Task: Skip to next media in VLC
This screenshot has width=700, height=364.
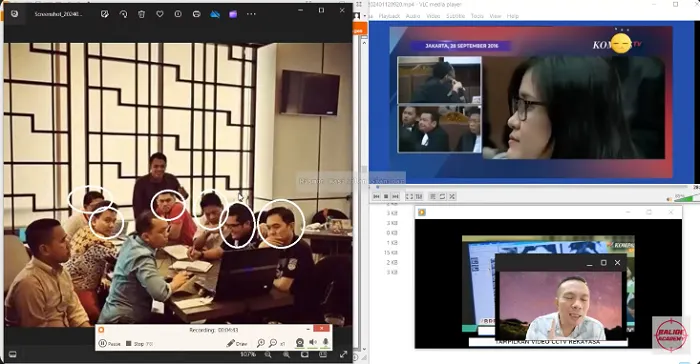Action: (x=395, y=197)
